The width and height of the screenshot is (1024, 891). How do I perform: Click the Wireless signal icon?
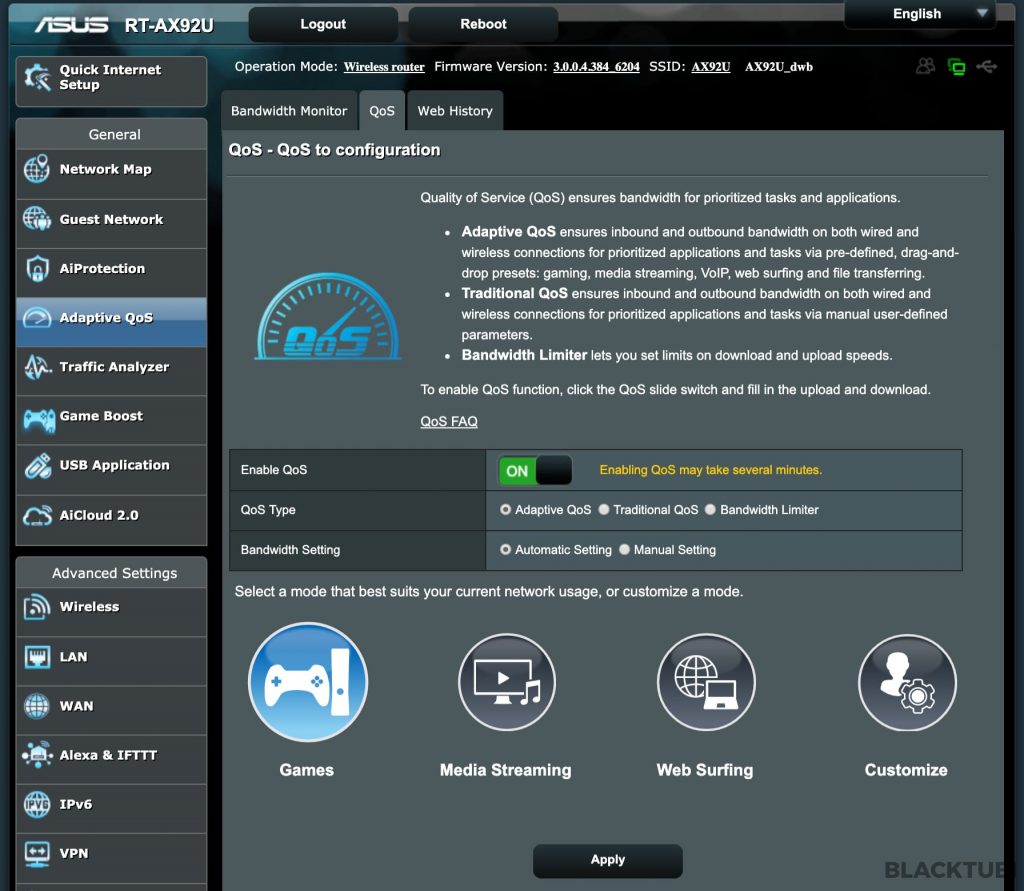click(x=37, y=607)
